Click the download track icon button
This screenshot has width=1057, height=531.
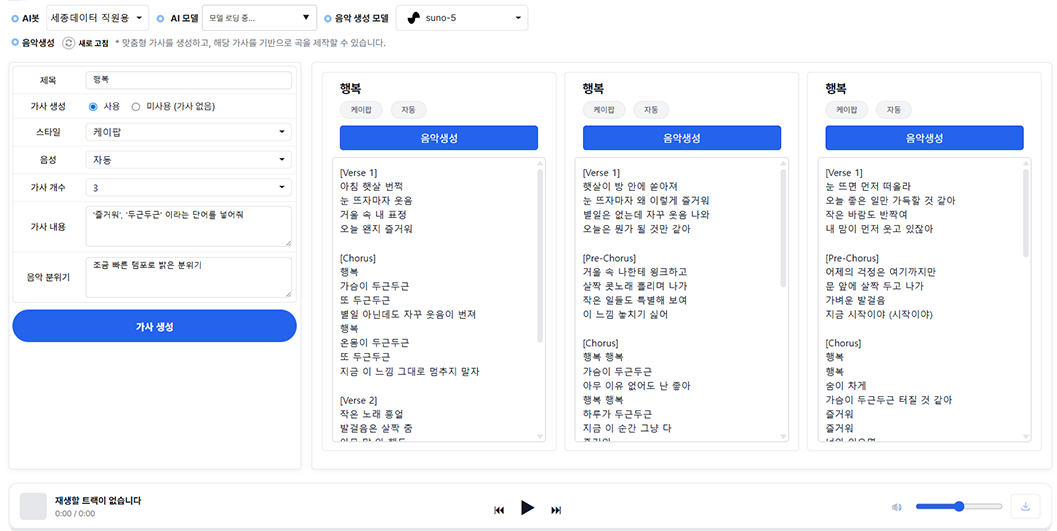(x=1025, y=507)
